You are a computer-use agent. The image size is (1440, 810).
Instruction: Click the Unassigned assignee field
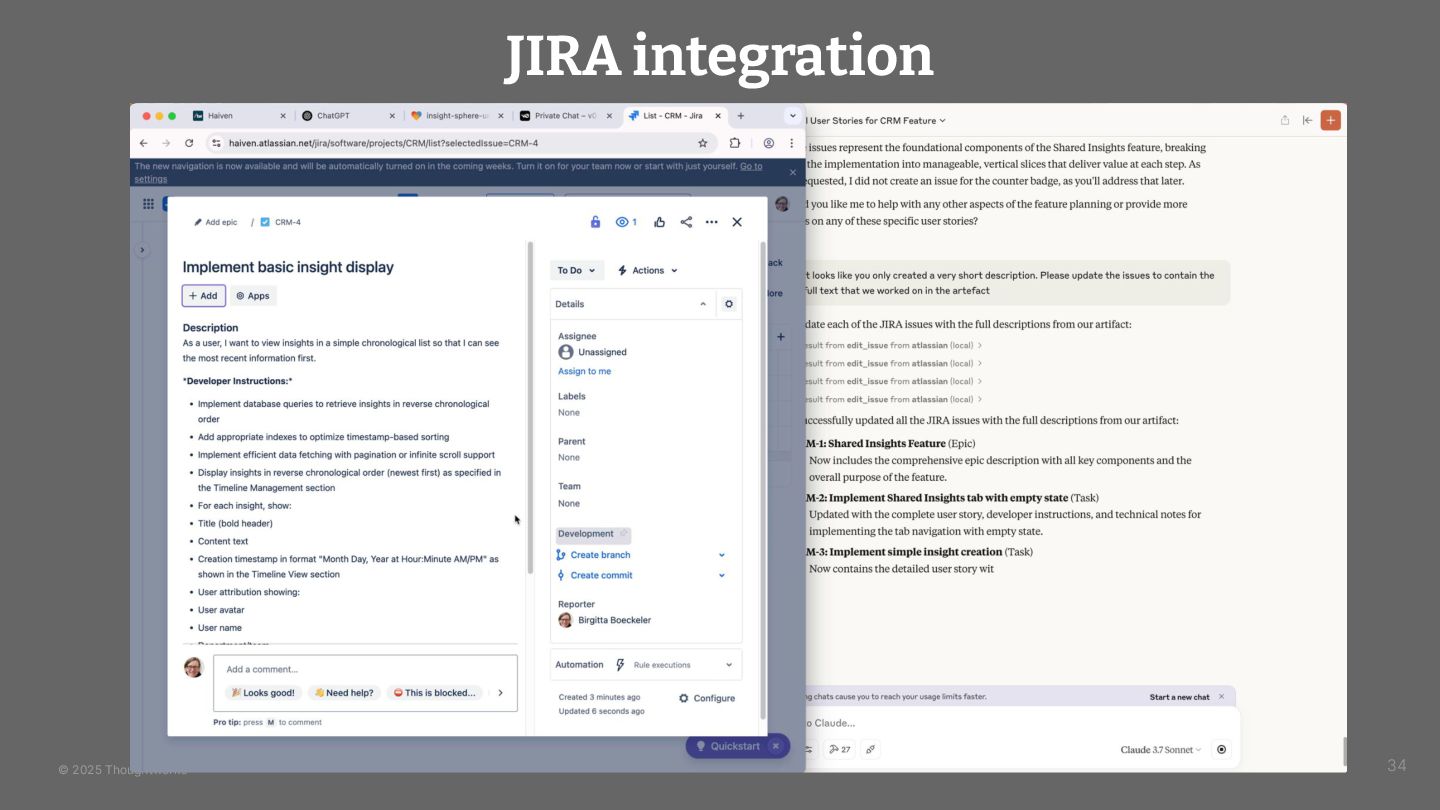593,352
